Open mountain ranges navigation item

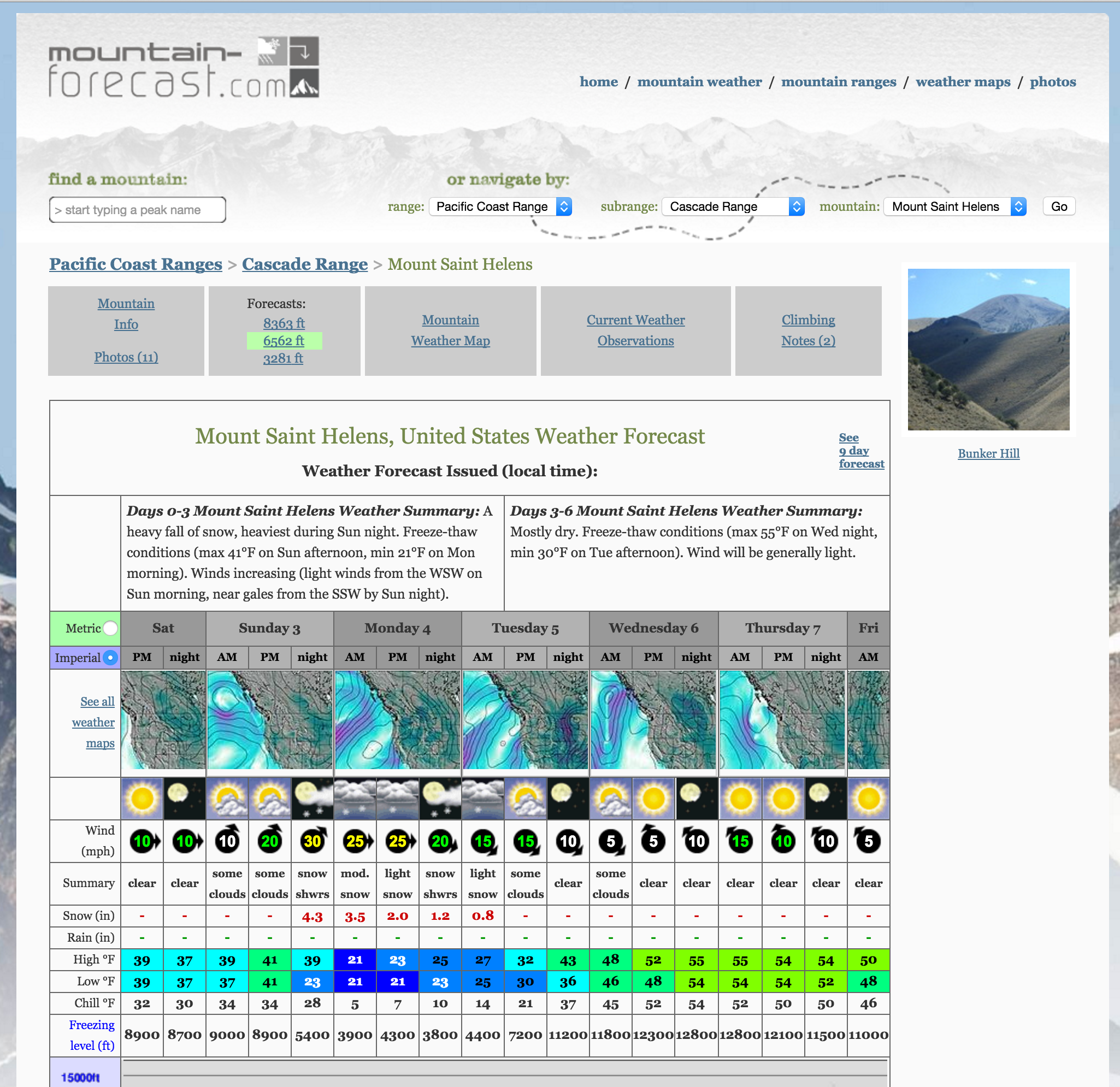coord(838,82)
